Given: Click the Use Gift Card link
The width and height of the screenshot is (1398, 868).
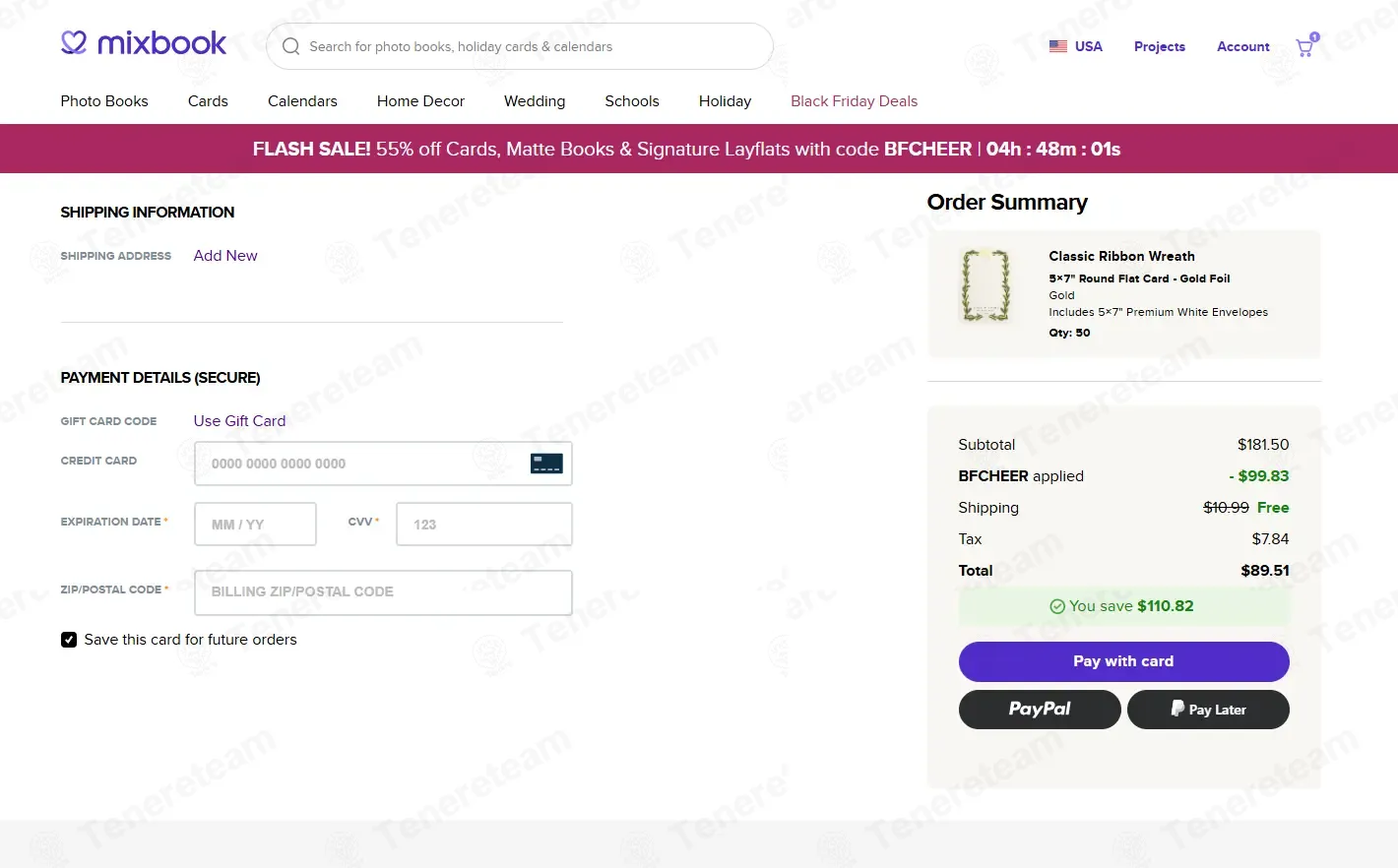Looking at the screenshot, I should pyautogui.click(x=239, y=421).
